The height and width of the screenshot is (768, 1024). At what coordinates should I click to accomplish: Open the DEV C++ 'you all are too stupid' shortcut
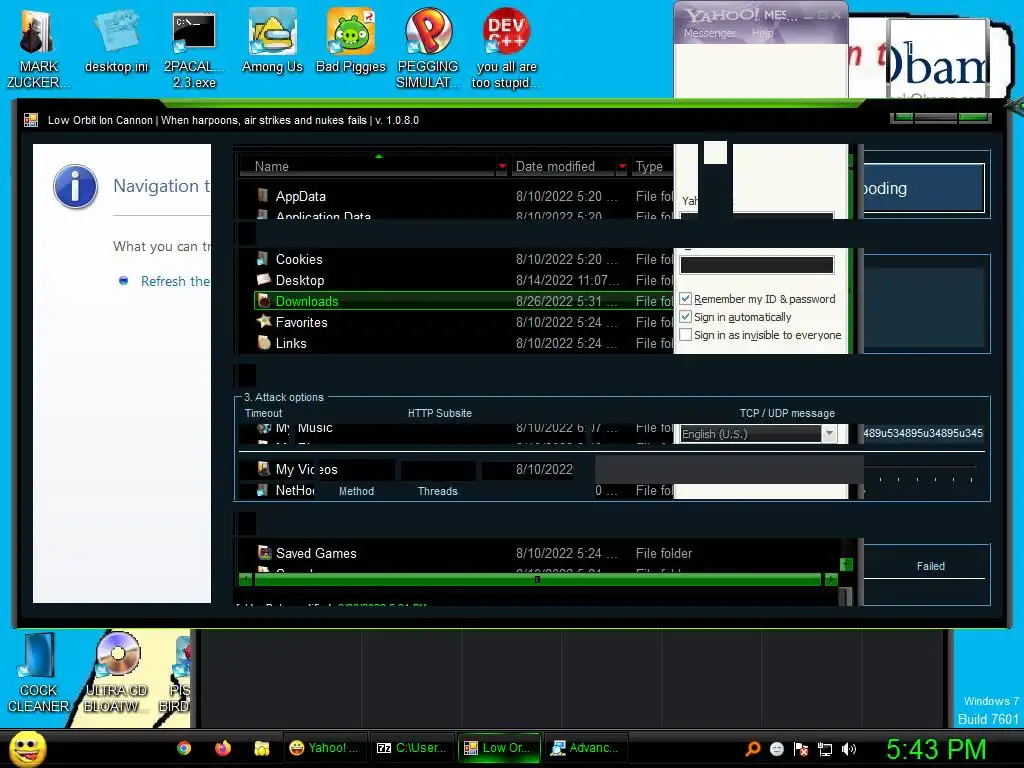point(506,50)
